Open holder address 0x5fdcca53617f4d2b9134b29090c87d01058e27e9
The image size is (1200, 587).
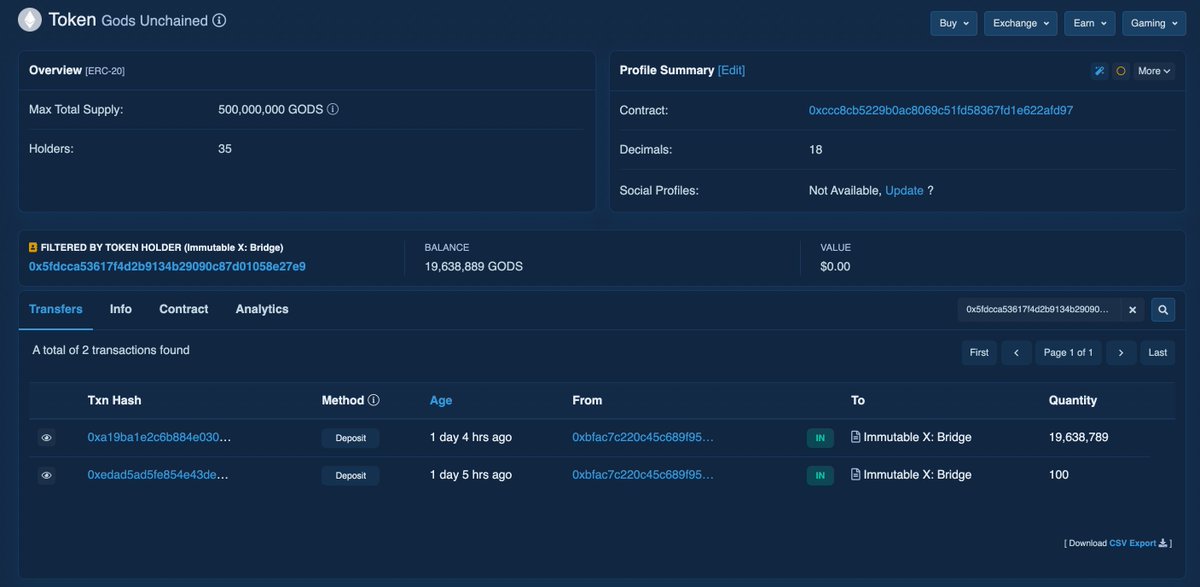click(167, 266)
